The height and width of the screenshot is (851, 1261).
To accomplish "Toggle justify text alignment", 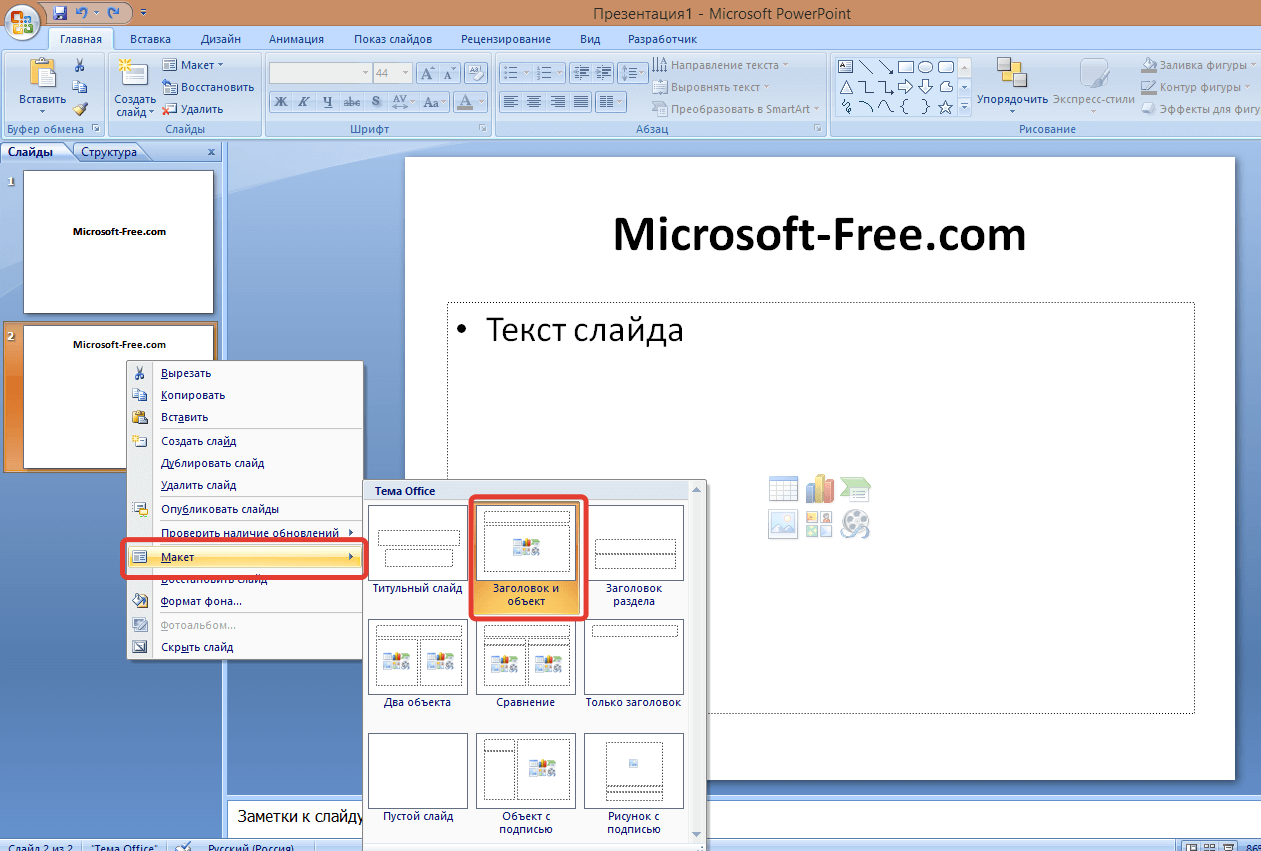I will pos(580,101).
